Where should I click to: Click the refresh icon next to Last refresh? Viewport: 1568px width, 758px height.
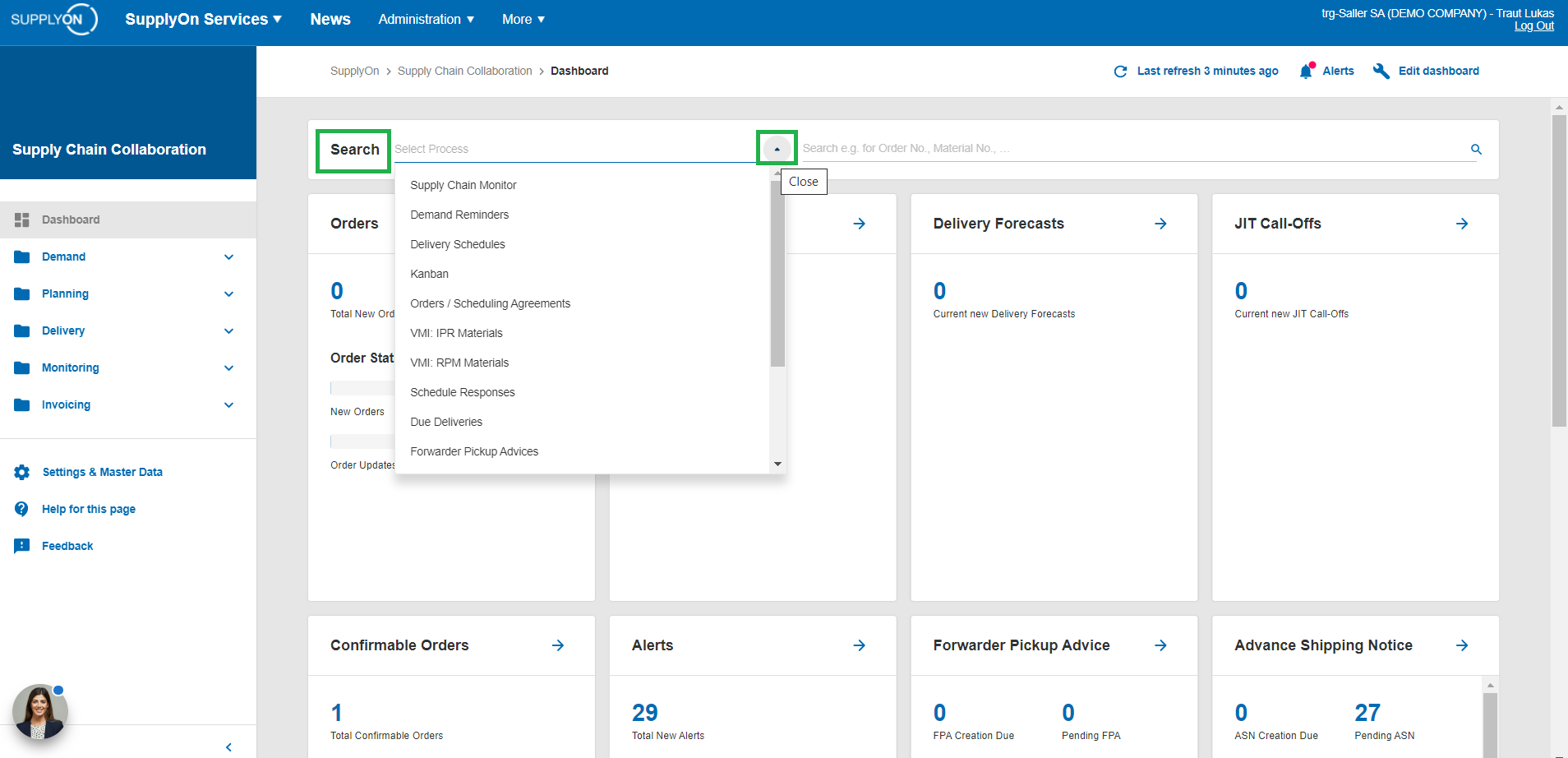[x=1120, y=72]
